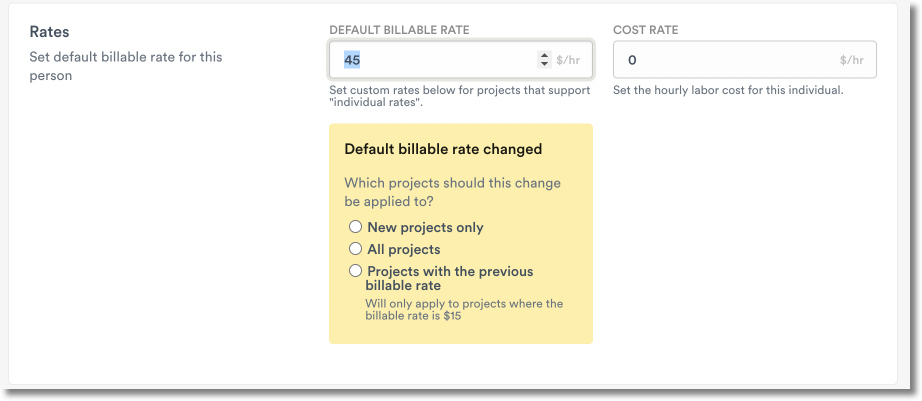Click the Rates section heading
The width and height of the screenshot is (922, 401).
click(49, 33)
